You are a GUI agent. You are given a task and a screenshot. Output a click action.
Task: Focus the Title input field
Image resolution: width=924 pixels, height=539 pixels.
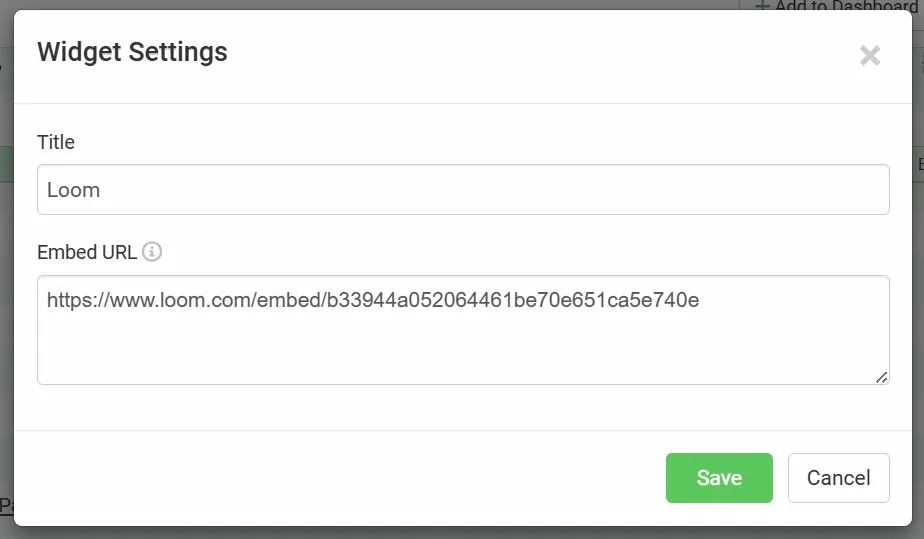pos(462,190)
